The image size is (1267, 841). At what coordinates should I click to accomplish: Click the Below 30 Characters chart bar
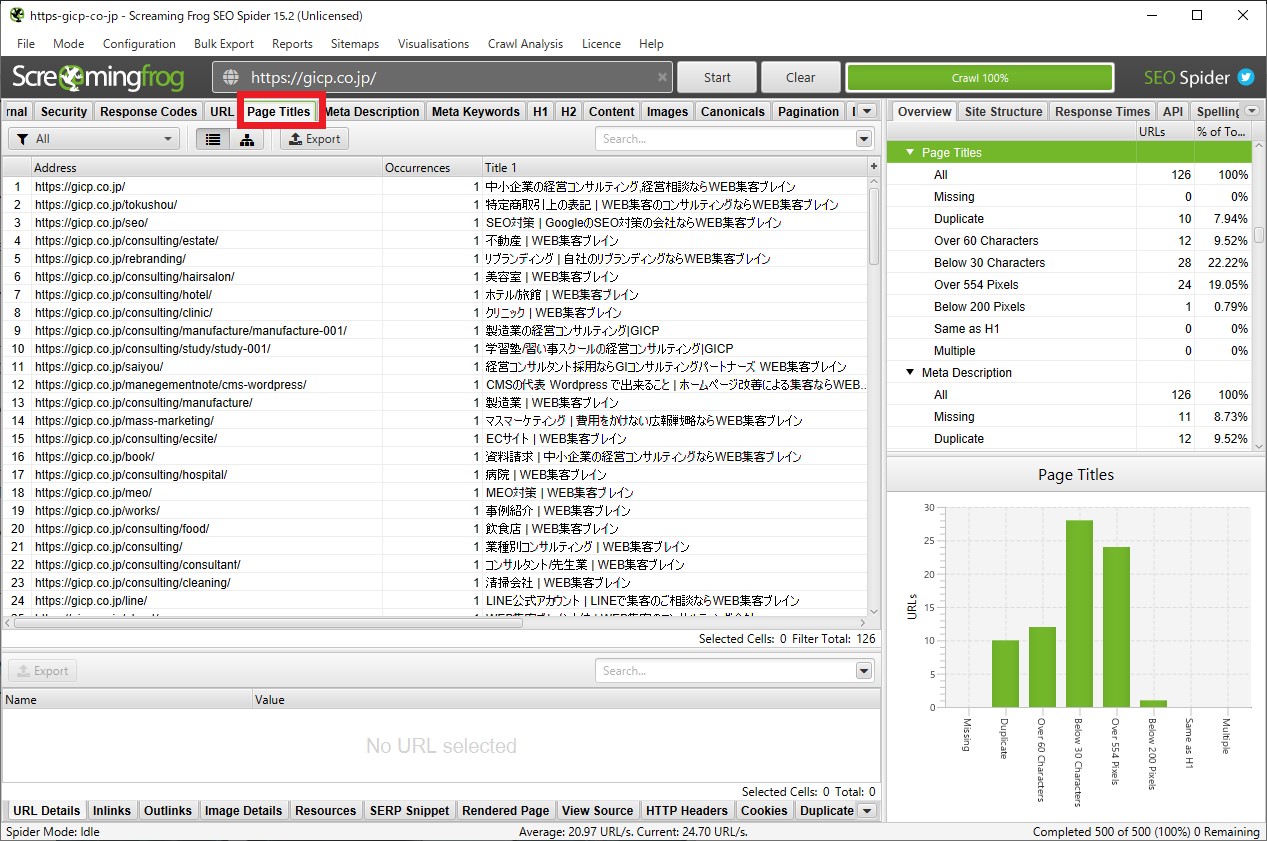[x=1078, y=614]
